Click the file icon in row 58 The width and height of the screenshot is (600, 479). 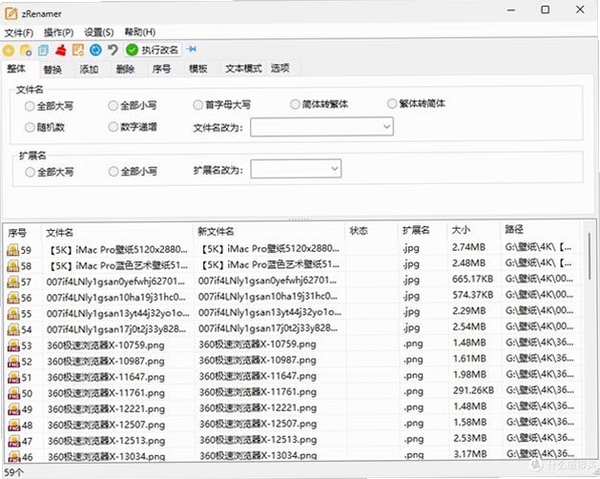(x=13, y=266)
